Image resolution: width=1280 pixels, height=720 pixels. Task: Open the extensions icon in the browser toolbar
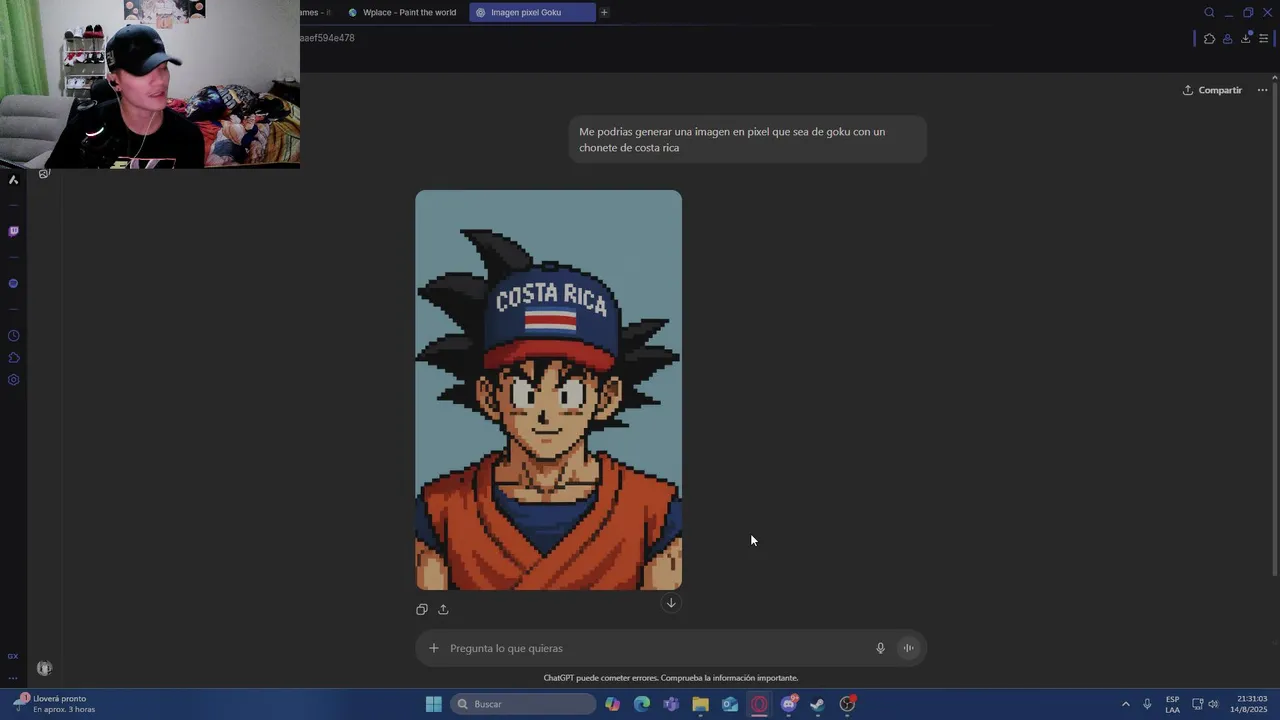(1209, 39)
